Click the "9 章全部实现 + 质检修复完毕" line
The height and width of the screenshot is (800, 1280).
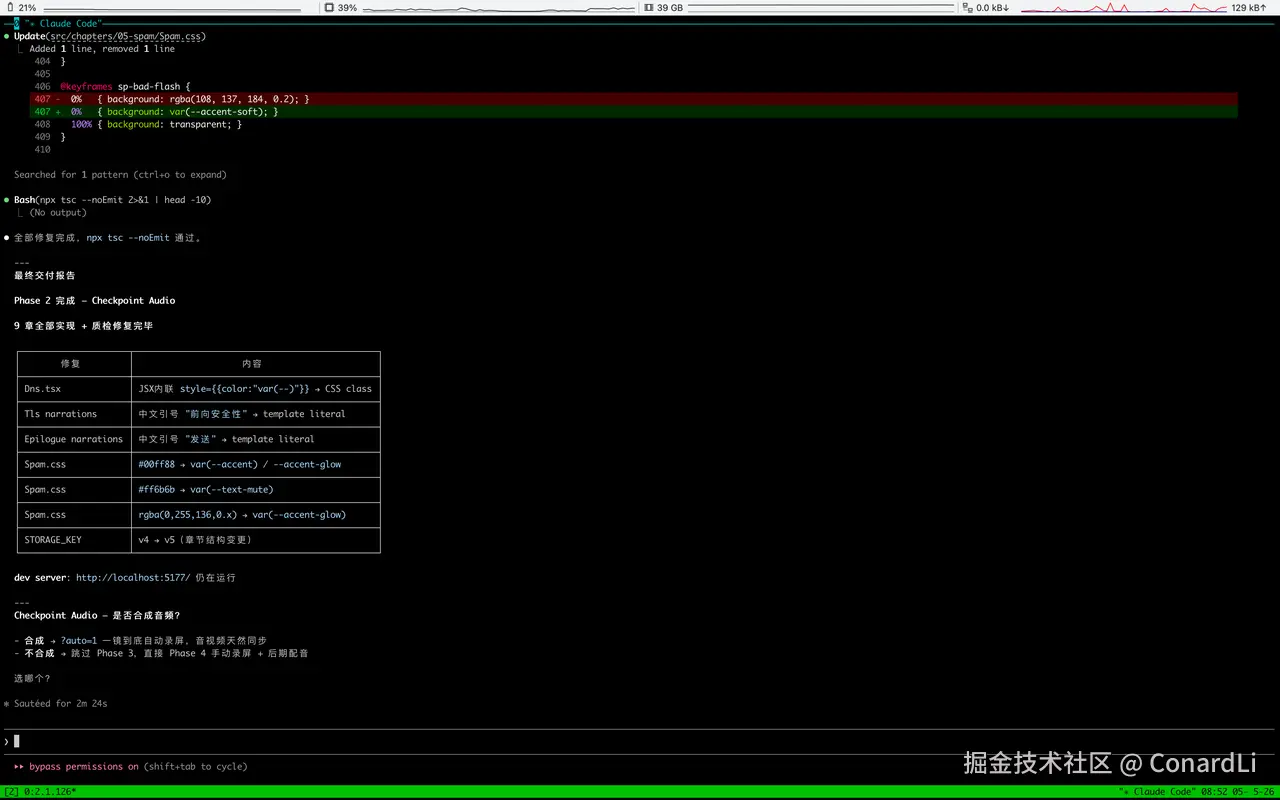pos(83,326)
